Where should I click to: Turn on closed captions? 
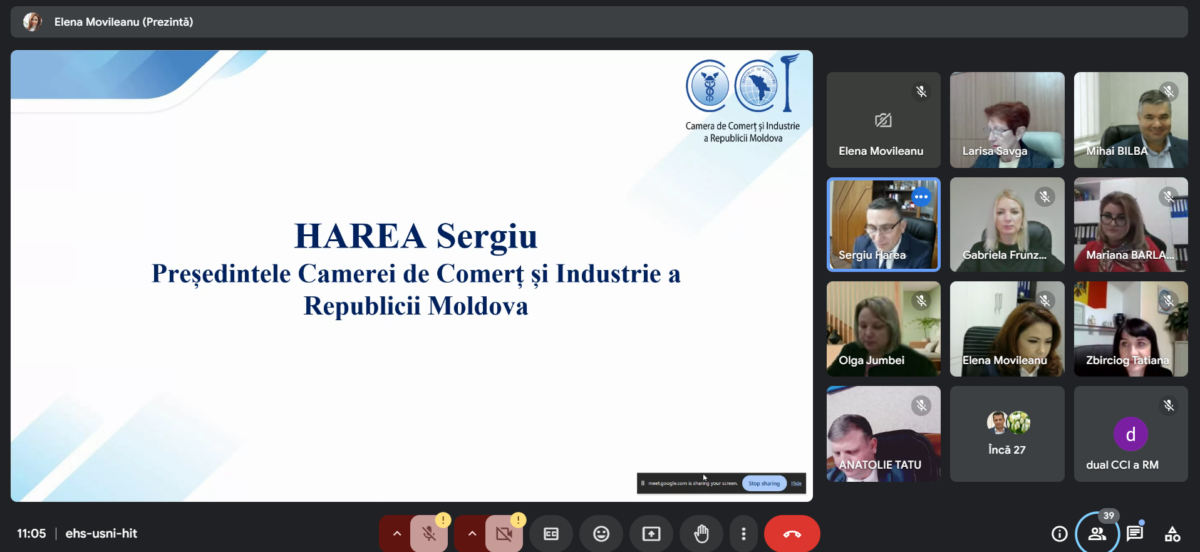[551, 534]
